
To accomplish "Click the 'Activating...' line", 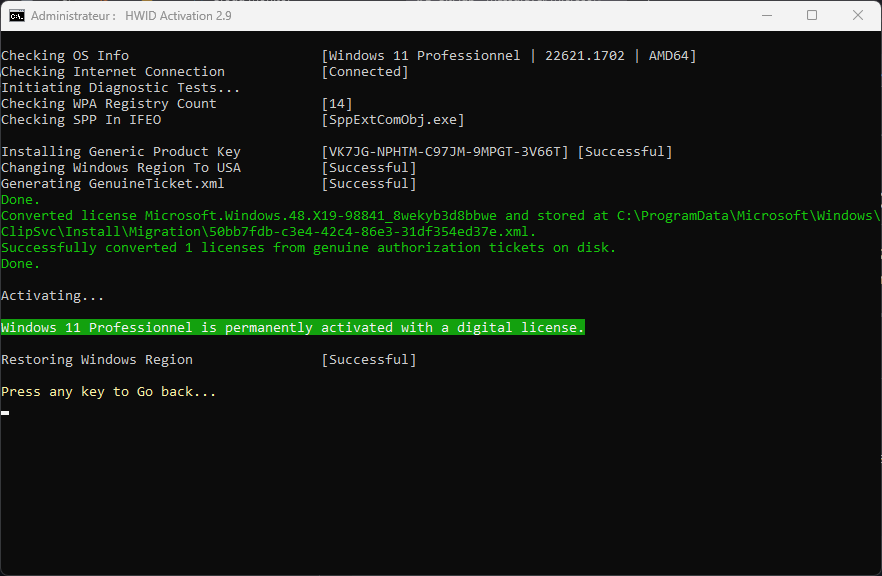I will (x=52, y=296).
